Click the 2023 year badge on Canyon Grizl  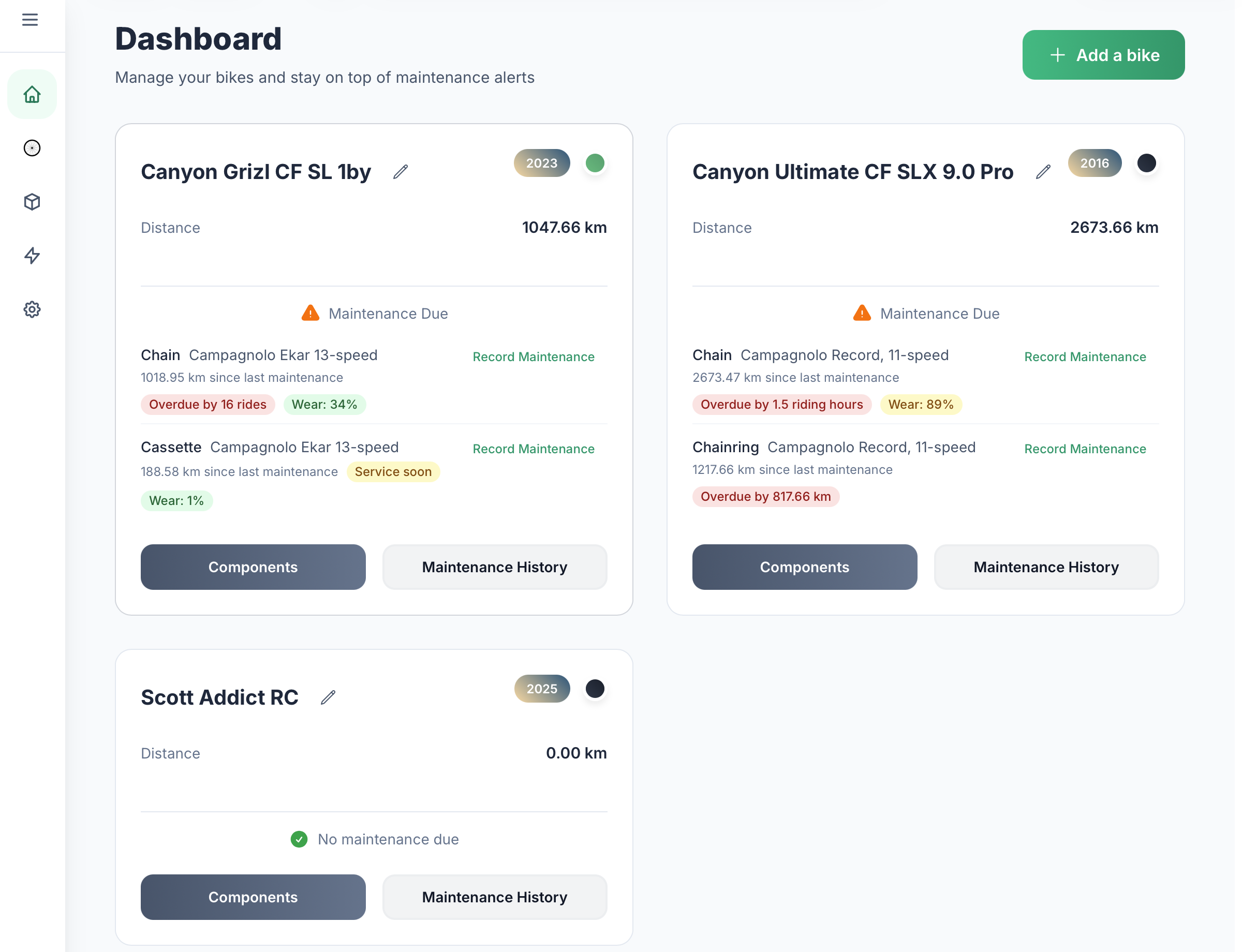click(x=541, y=163)
